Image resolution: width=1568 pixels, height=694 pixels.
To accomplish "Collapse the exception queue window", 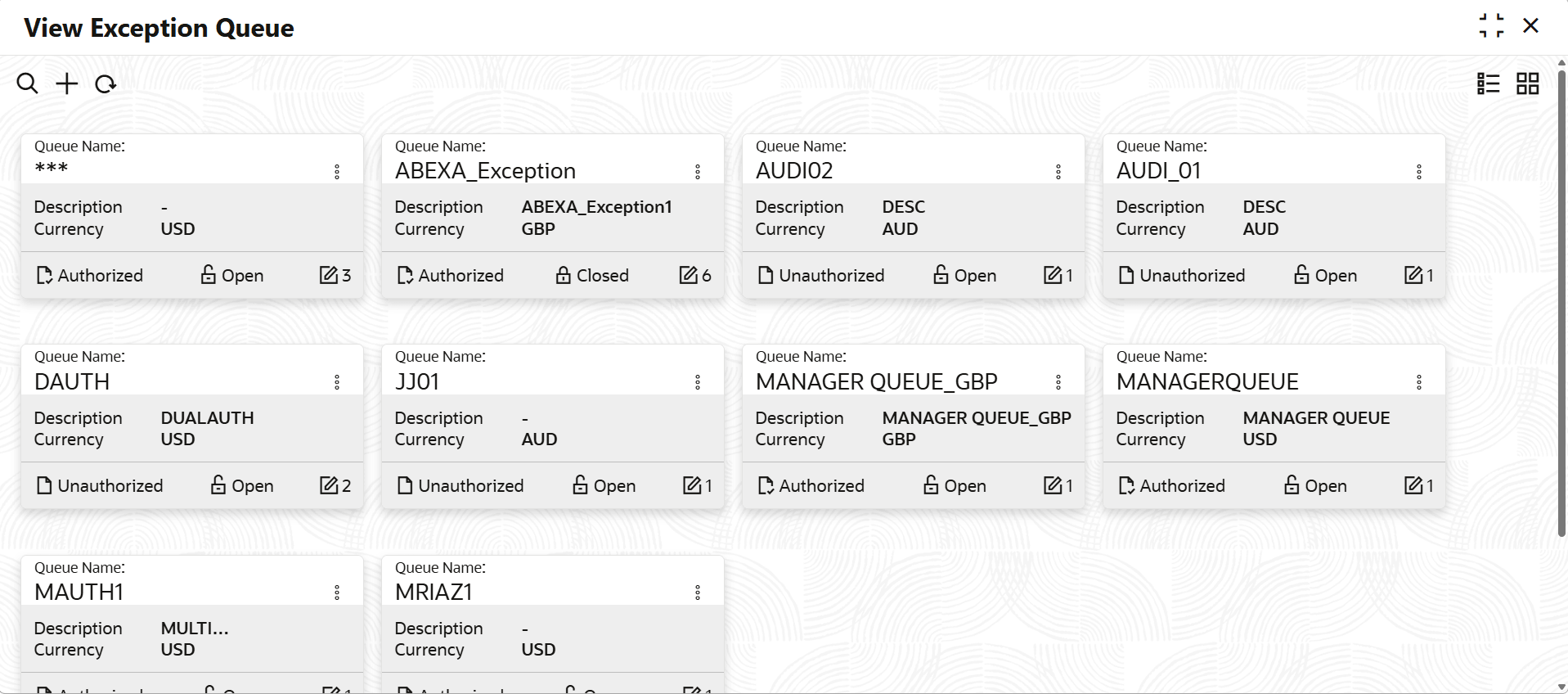I will pyautogui.click(x=1491, y=26).
